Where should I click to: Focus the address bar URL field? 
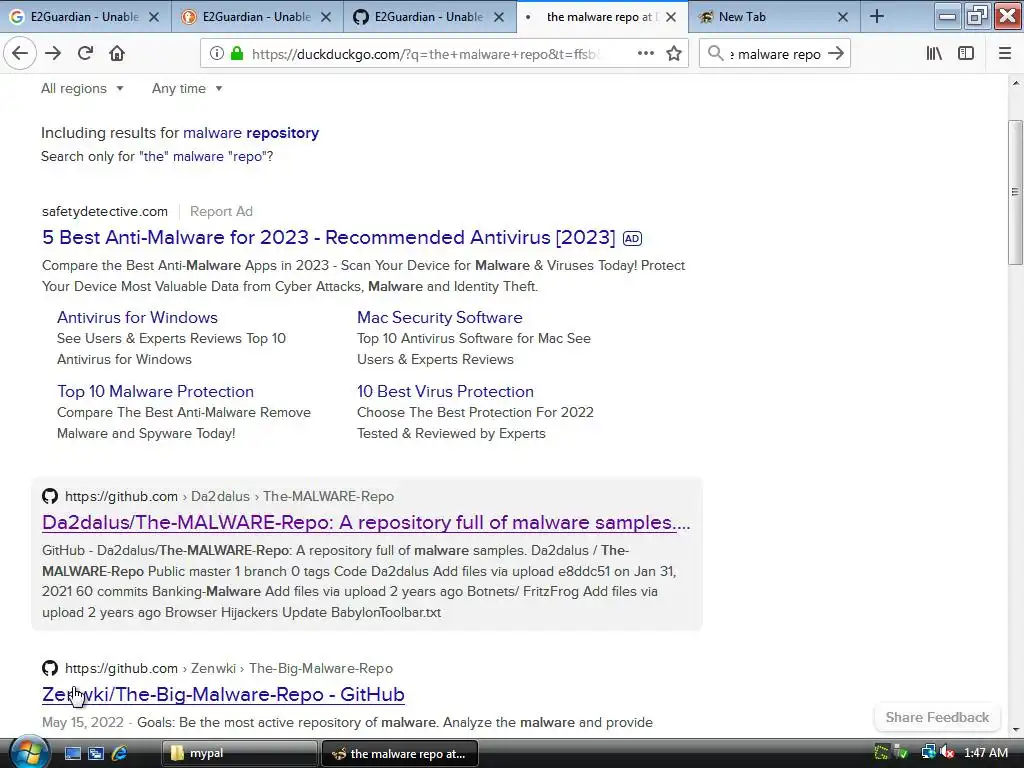pyautogui.click(x=424, y=54)
